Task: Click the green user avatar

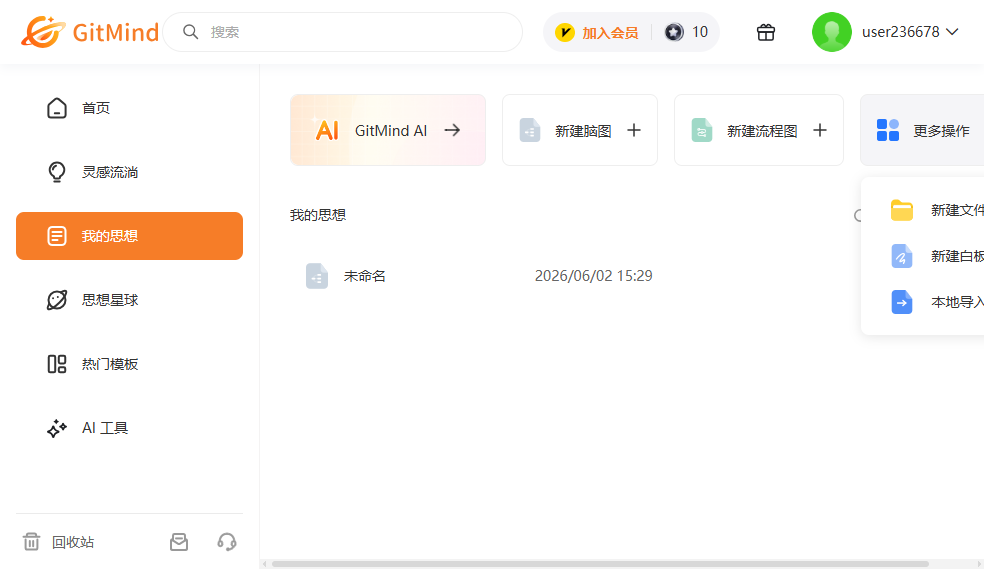Action: pyautogui.click(x=832, y=32)
